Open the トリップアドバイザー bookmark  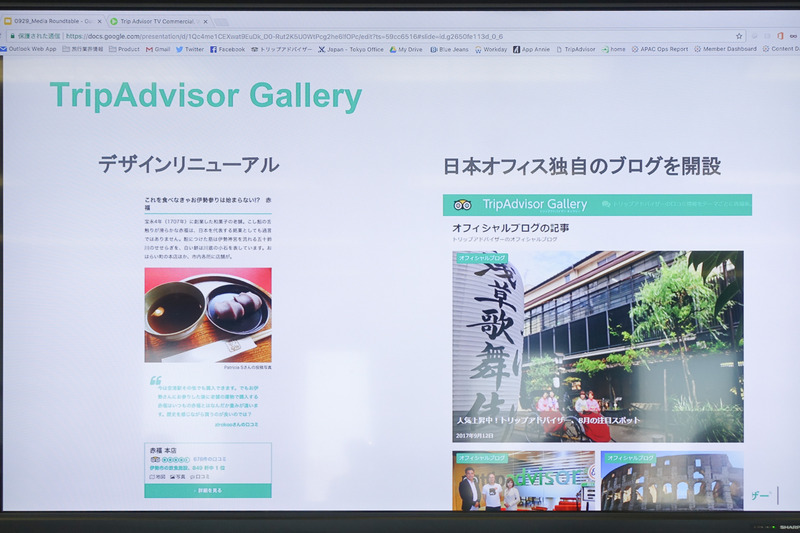[x=282, y=49]
